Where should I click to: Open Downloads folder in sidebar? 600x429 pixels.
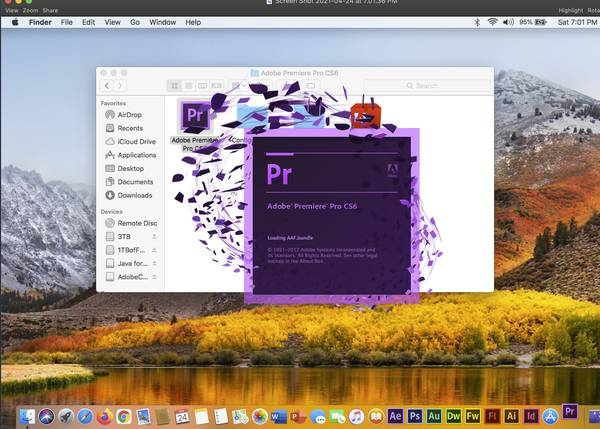click(129, 195)
